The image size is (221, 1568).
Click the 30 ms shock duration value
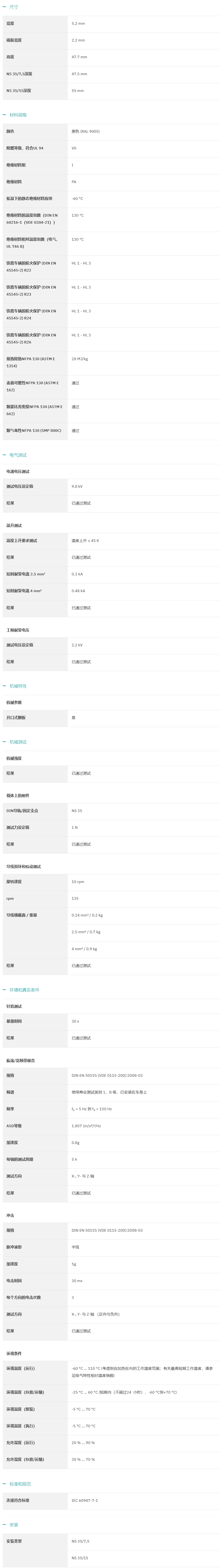point(77,1280)
